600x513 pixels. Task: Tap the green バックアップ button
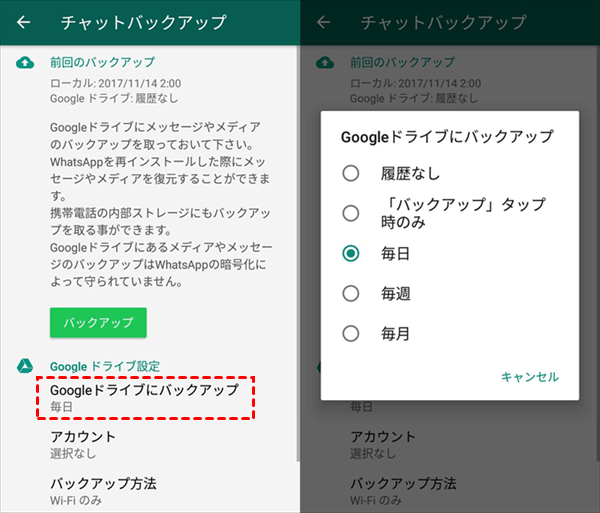(98, 323)
